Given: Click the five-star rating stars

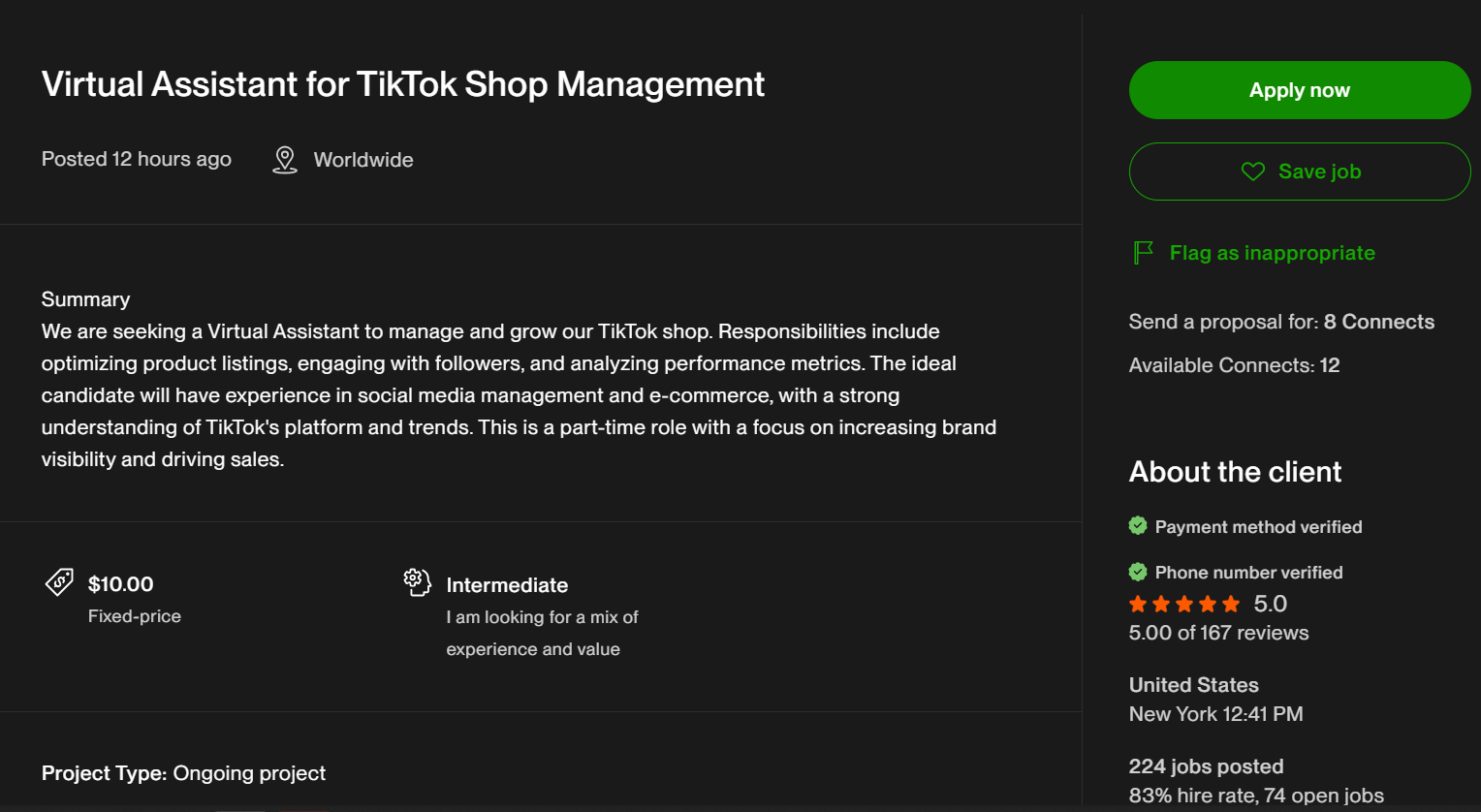Looking at the screenshot, I should tap(1184, 605).
